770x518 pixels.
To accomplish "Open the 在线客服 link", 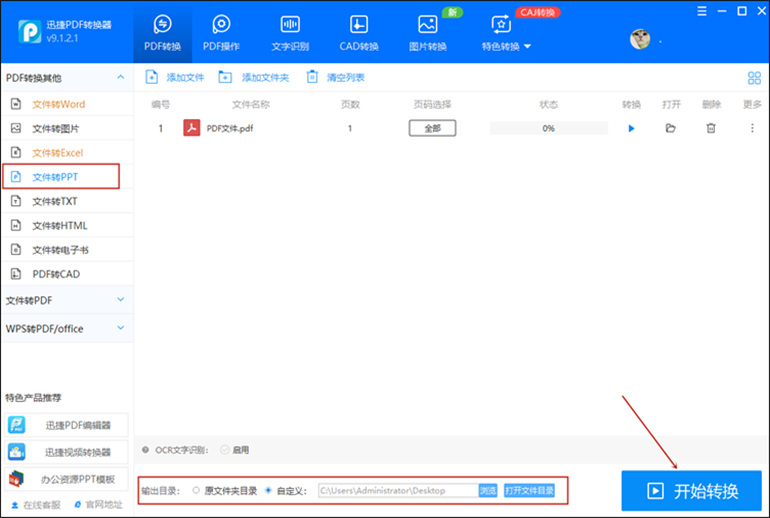I will coord(36,505).
